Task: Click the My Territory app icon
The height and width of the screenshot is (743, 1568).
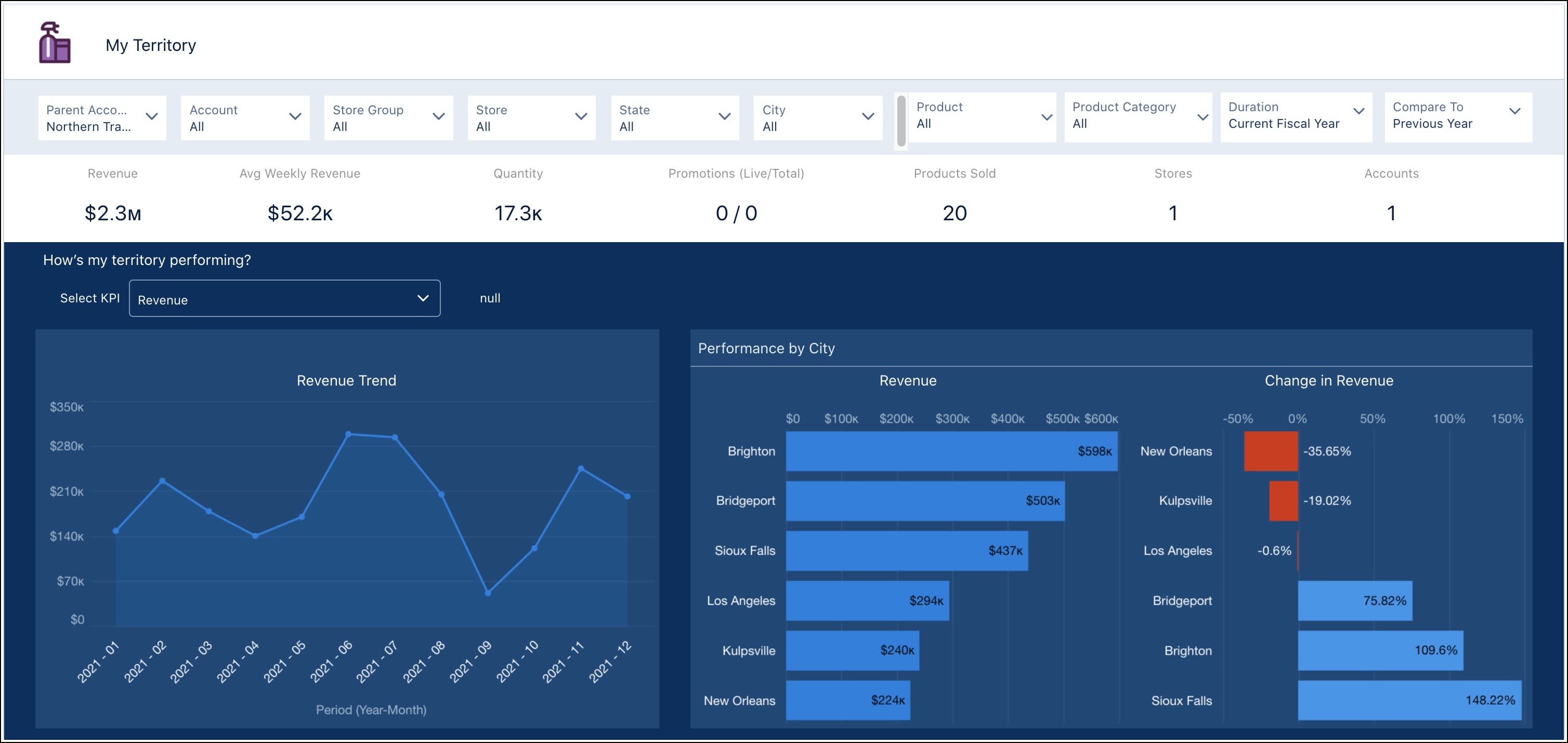Action: 54,43
